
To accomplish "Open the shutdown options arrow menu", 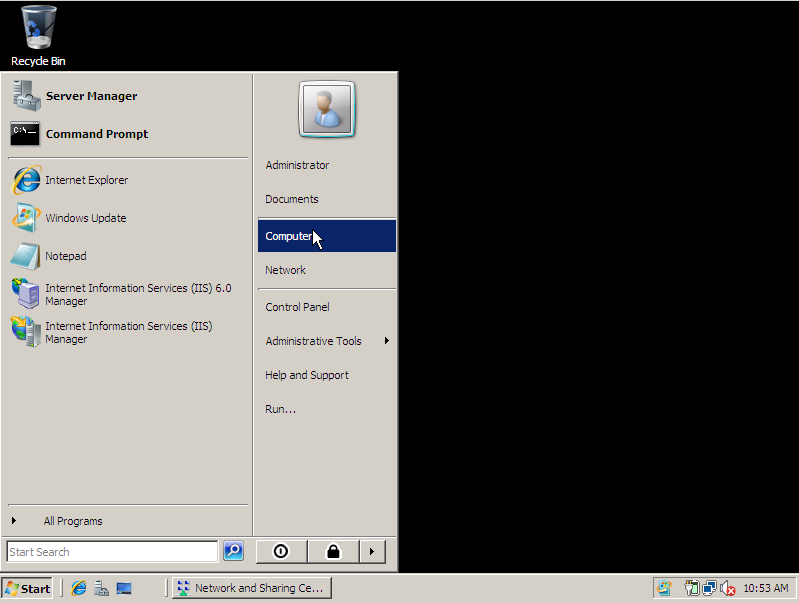I will point(372,552).
